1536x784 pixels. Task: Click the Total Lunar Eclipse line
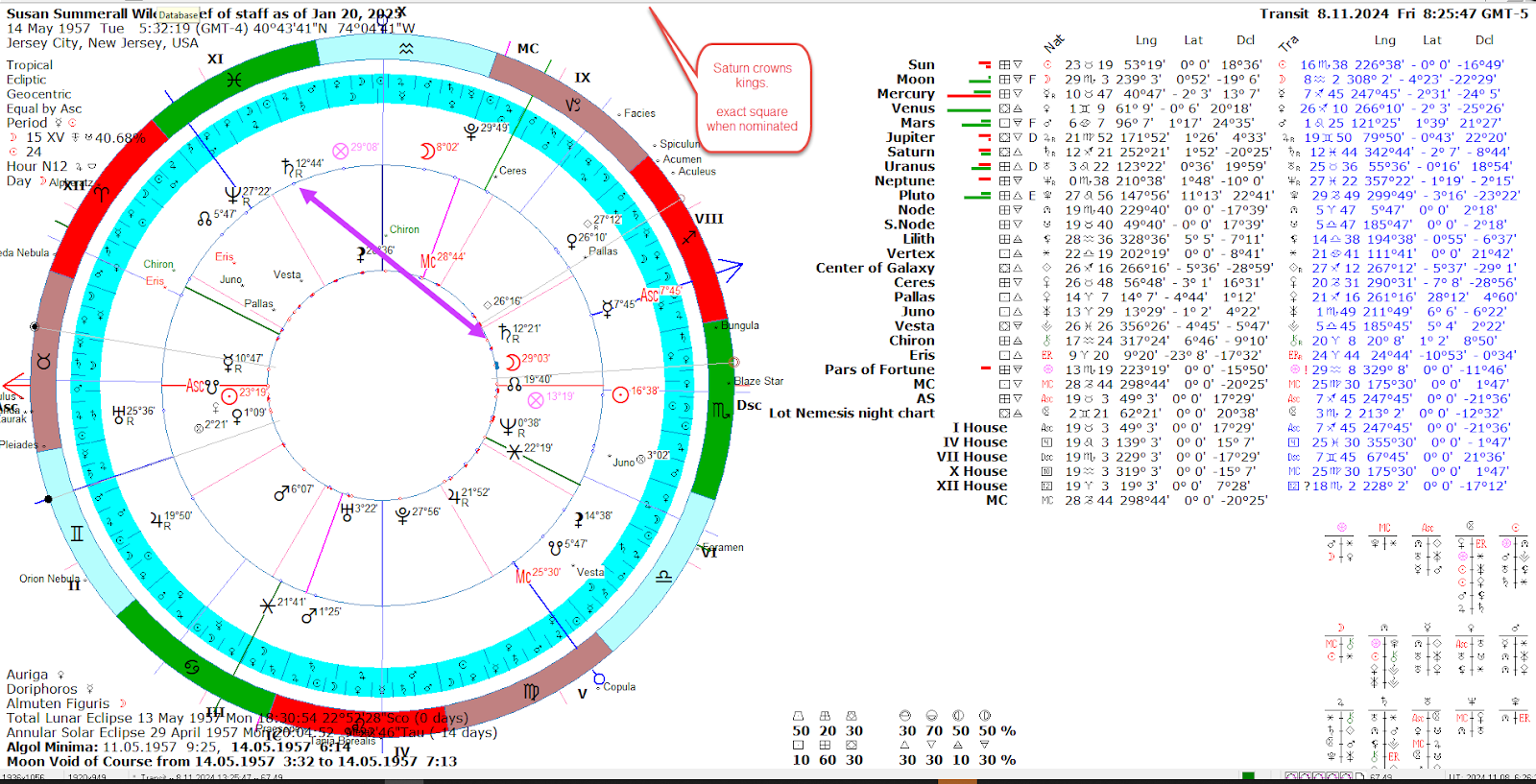click(x=237, y=718)
